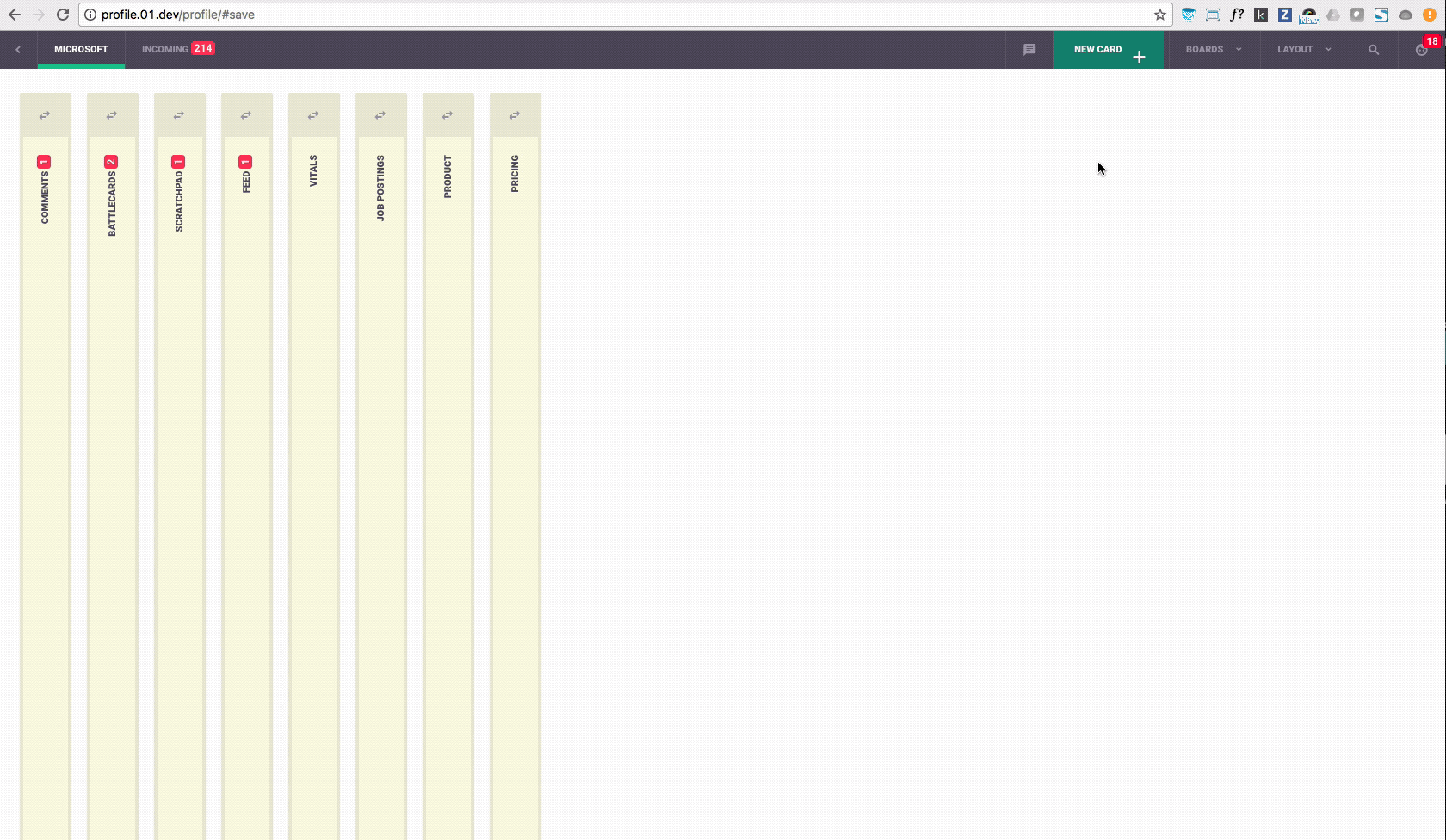
Task: Bookmark page with the star icon
Action: point(1160,15)
